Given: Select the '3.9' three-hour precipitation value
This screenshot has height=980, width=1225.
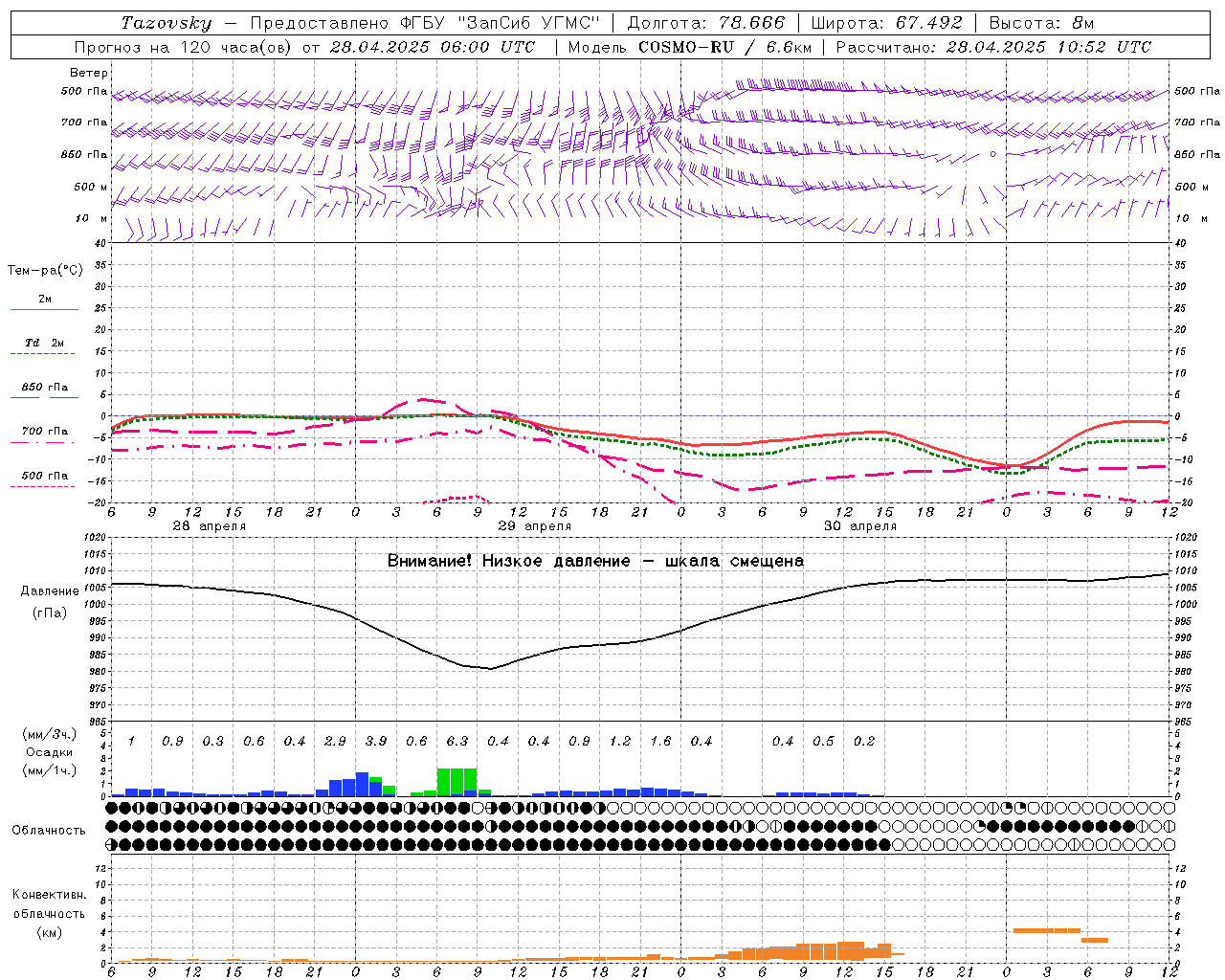Looking at the screenshot, I should pyautogui.click(x=376, y=742).
